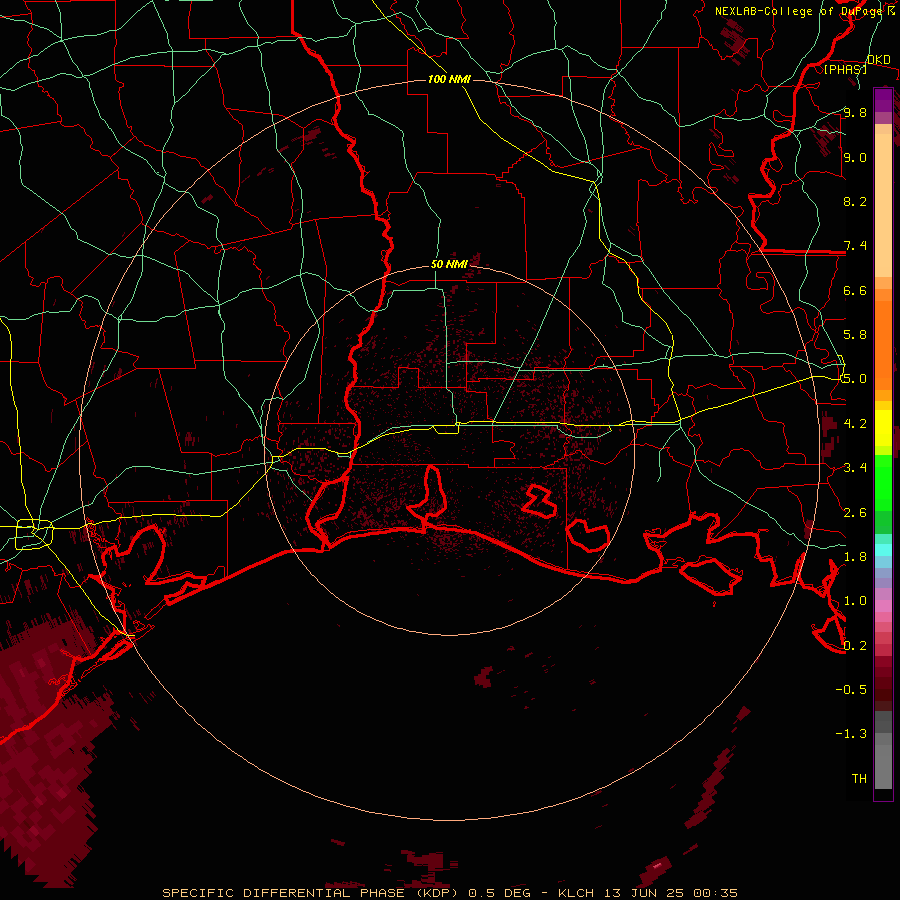Viewport: 900px width, 900px height.
Task: Click the 0.5 DEG elevation text in caption
Action: coord(498,893)
